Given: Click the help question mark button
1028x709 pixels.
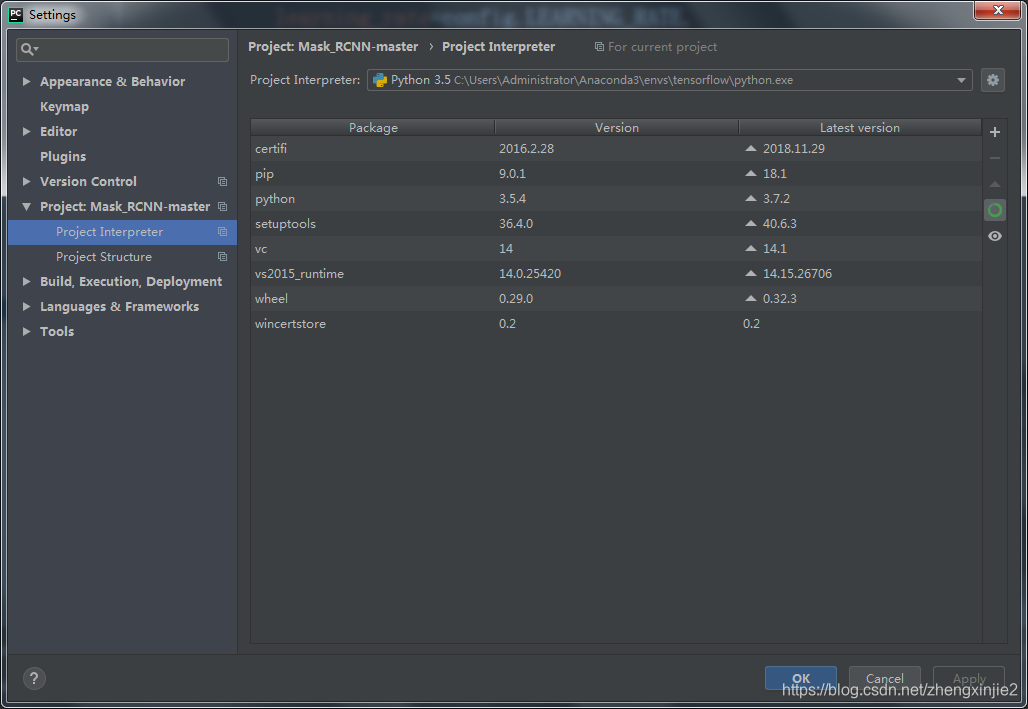Looking at the screenshot, I should point(34,678).
